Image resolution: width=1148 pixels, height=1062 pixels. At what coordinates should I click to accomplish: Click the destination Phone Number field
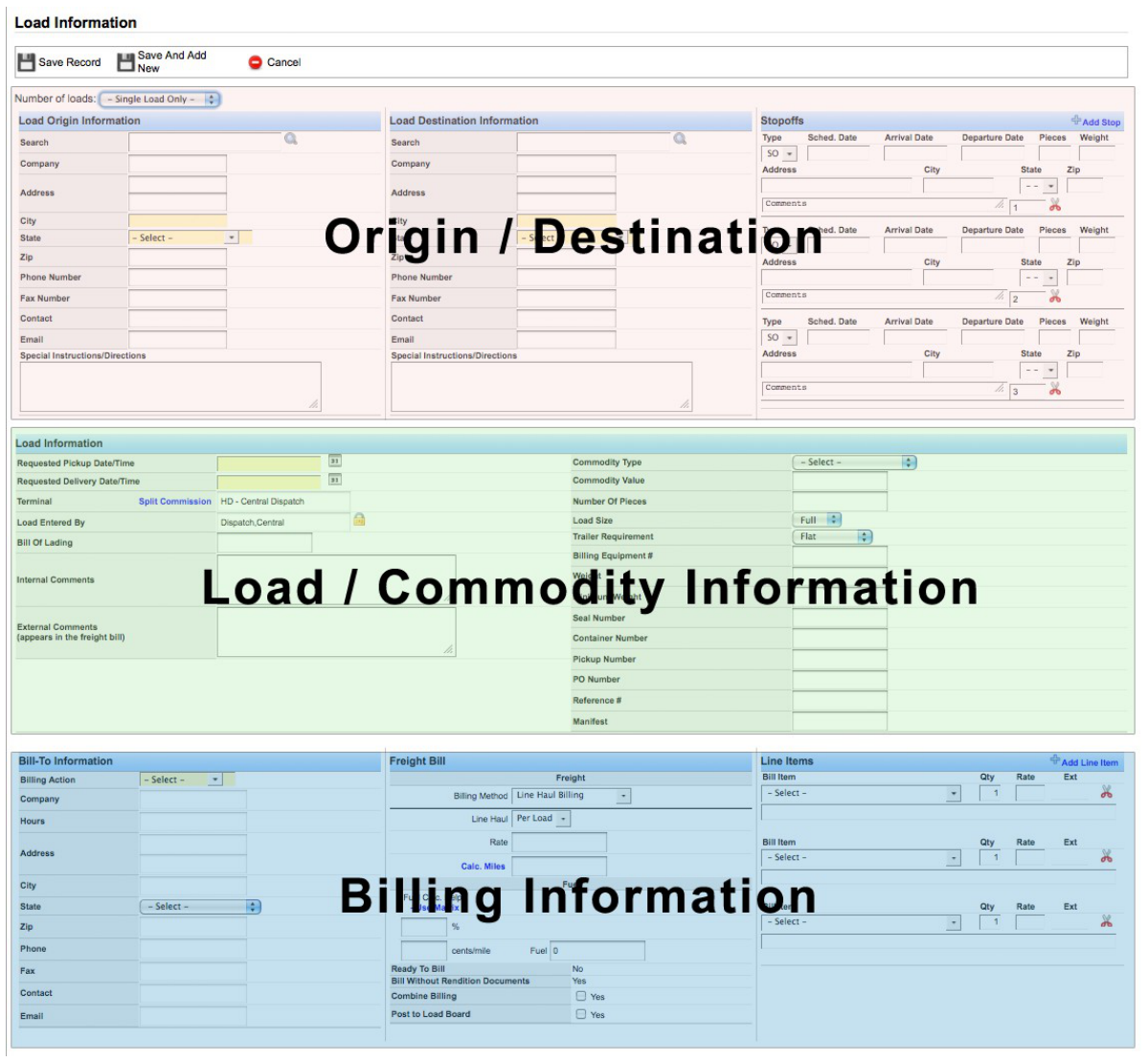tap(566, 277)
